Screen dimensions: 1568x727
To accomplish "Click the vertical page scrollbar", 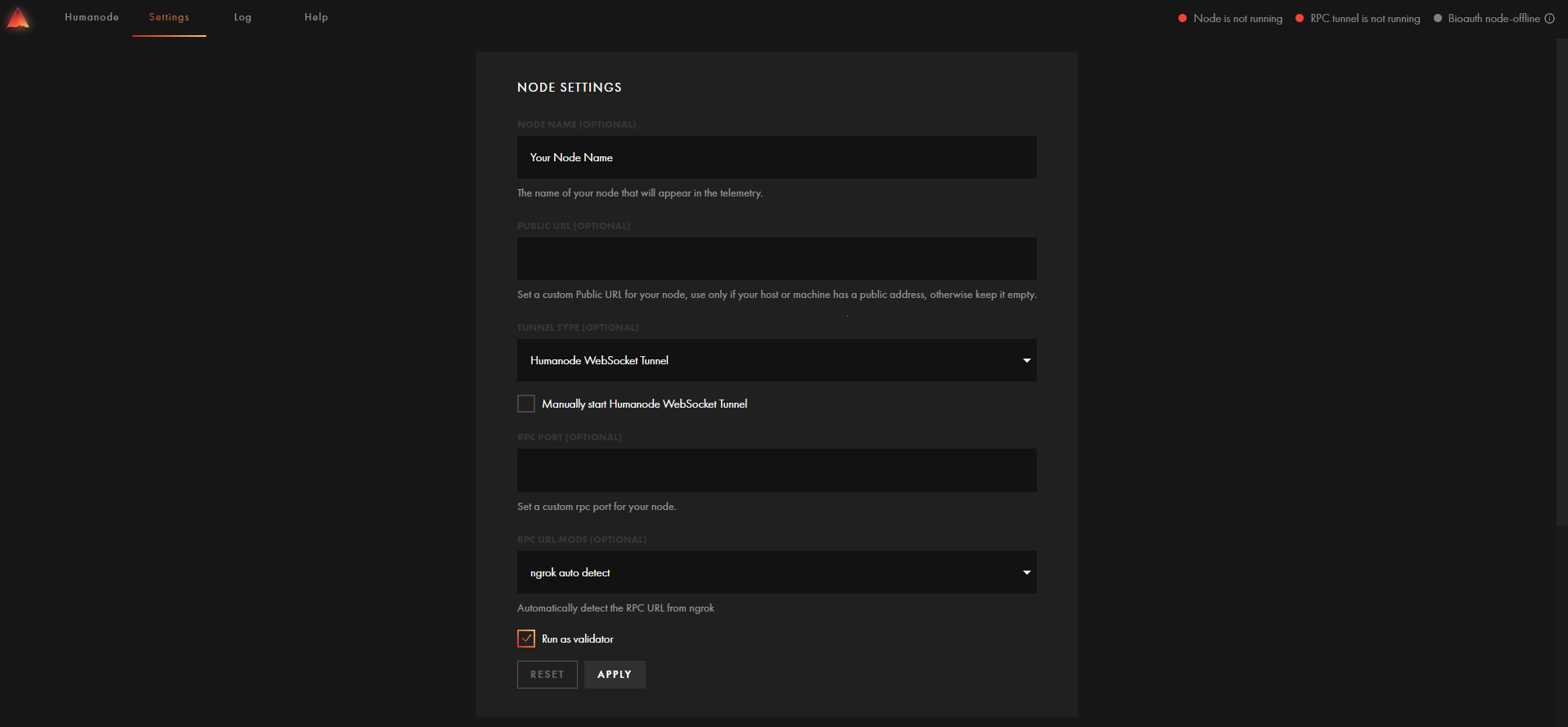I will point(1561,282).
